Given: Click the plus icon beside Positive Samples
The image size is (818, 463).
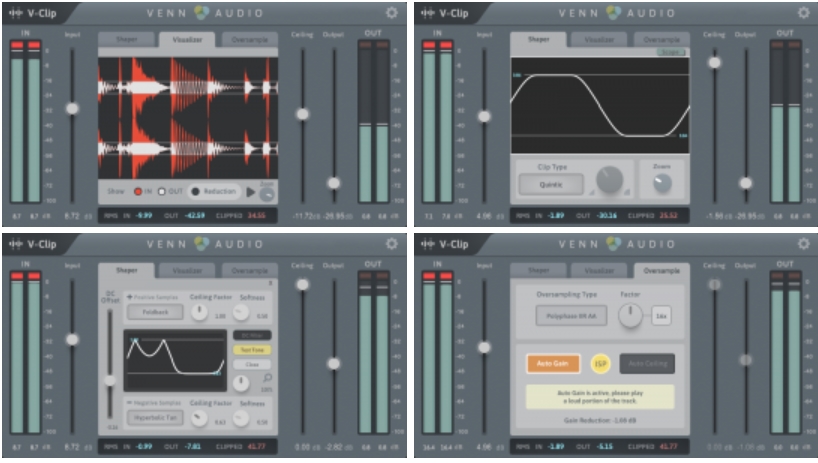Looking at the screenshot, I should point(129,297).
